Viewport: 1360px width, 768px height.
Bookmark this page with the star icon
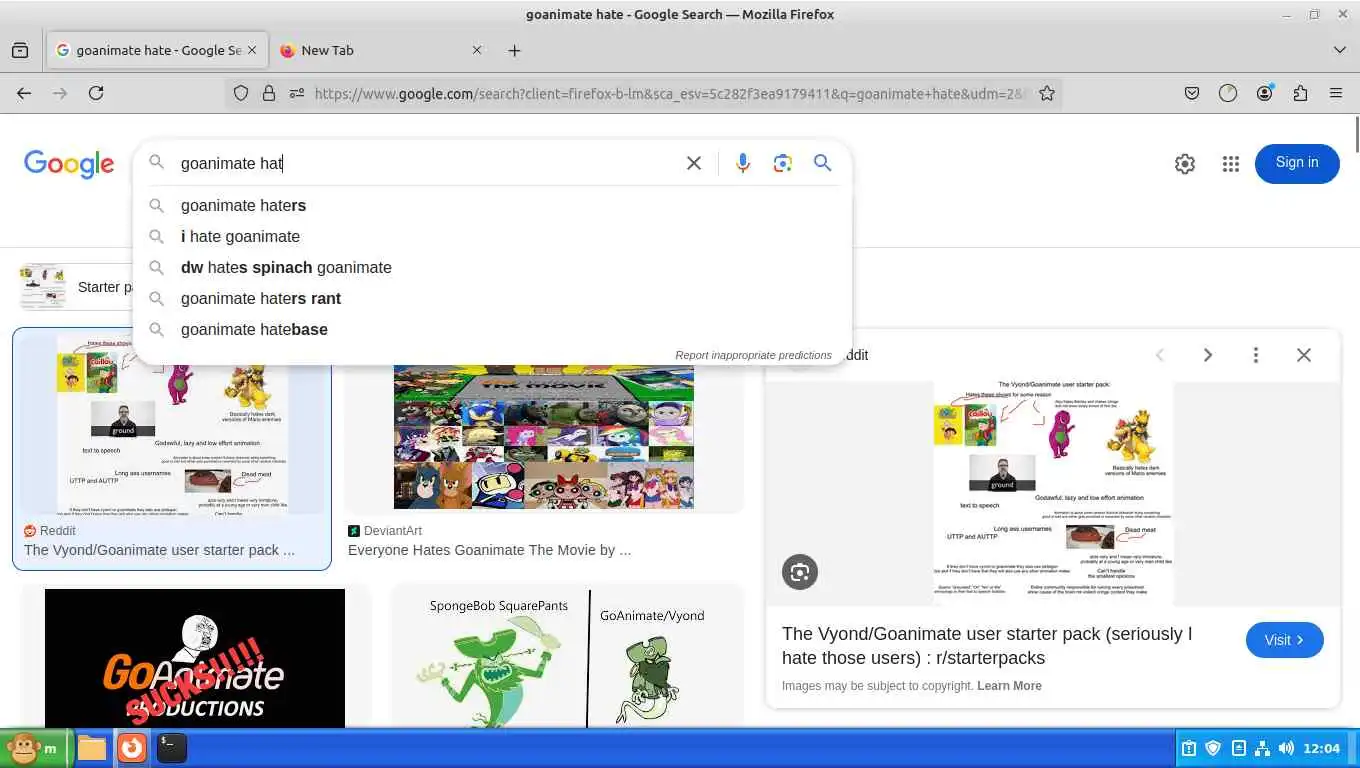[1046, 93]
